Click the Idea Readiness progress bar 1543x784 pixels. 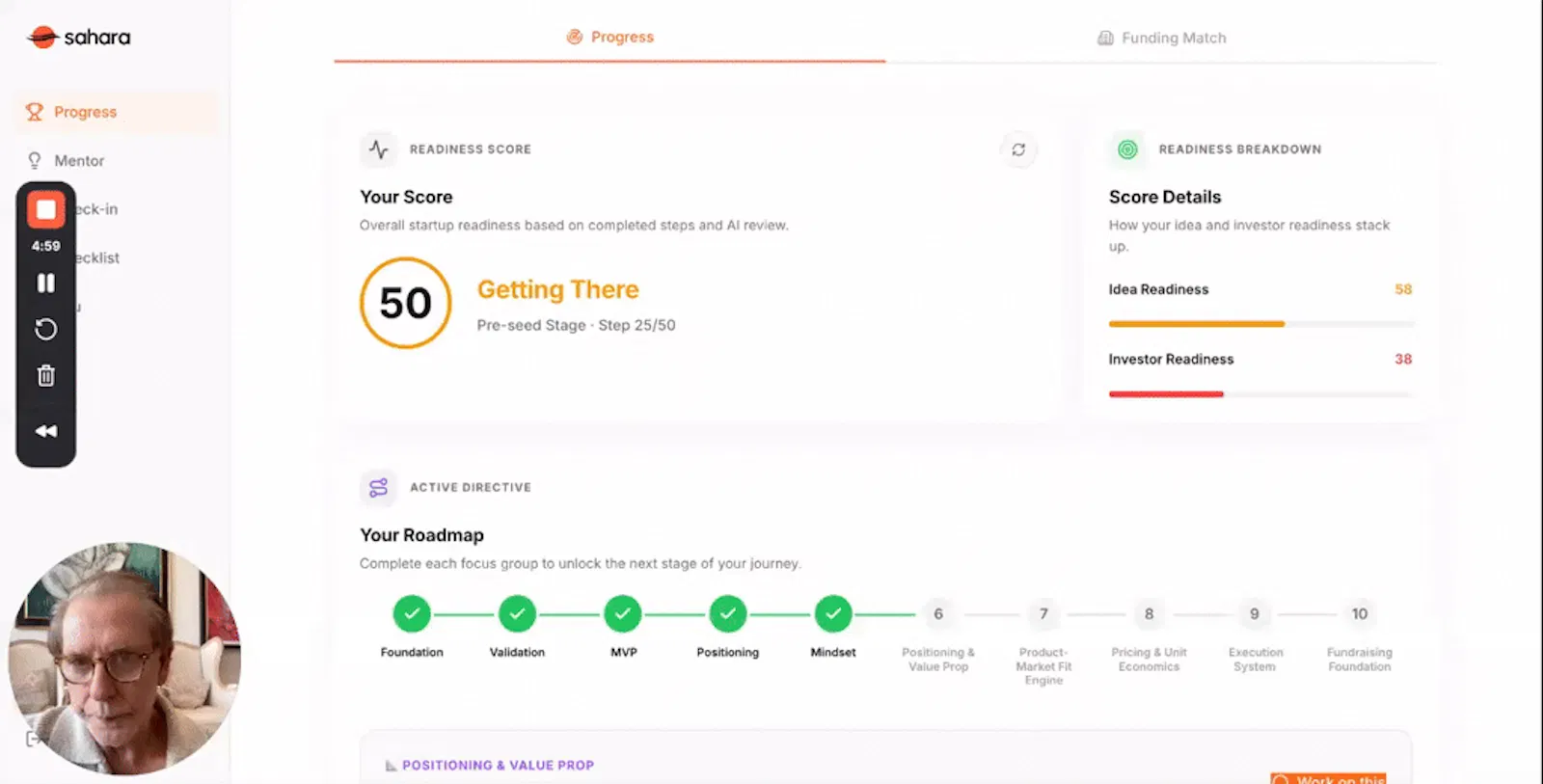coord(1260,324)
